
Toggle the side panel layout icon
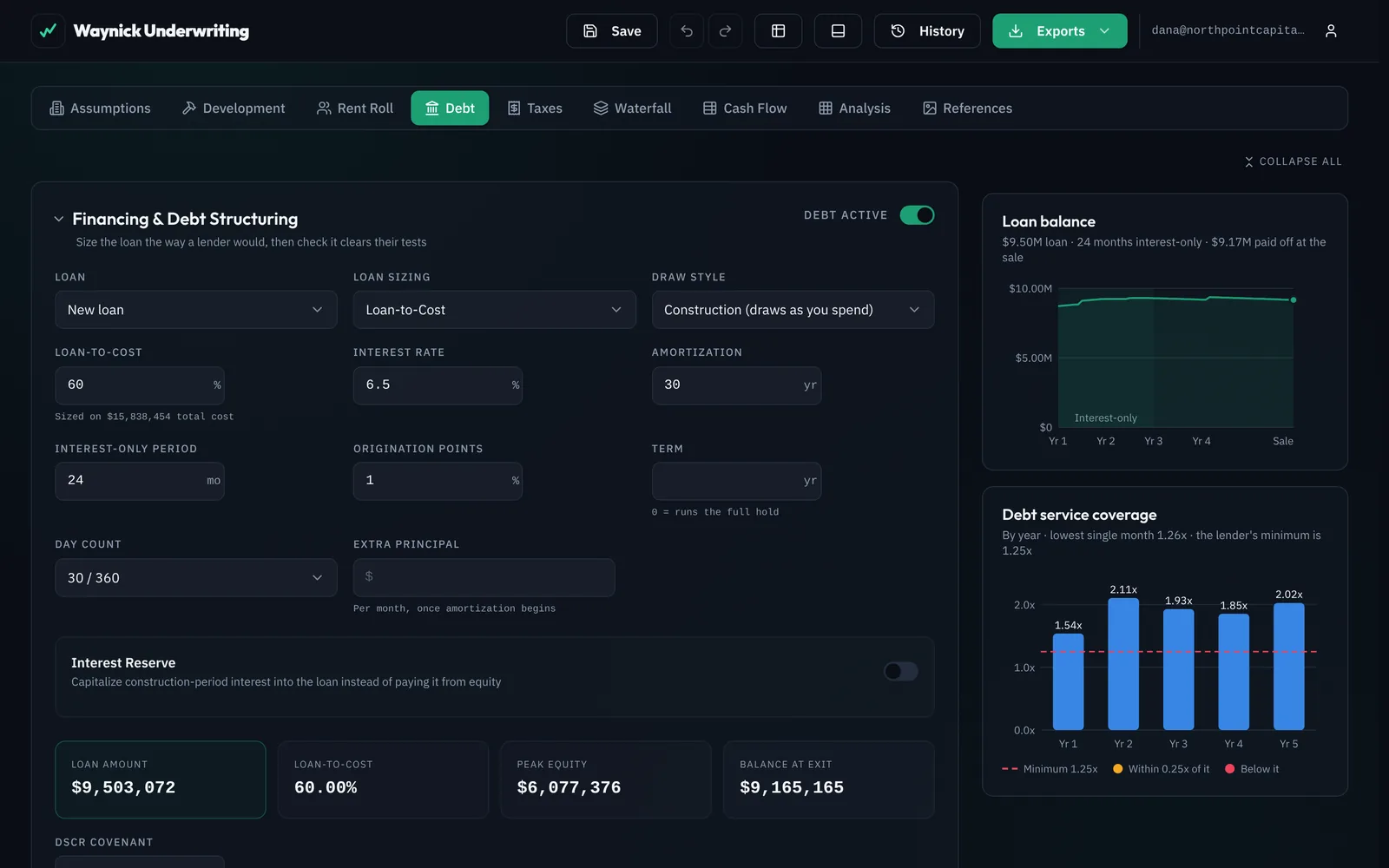point(779,31)
